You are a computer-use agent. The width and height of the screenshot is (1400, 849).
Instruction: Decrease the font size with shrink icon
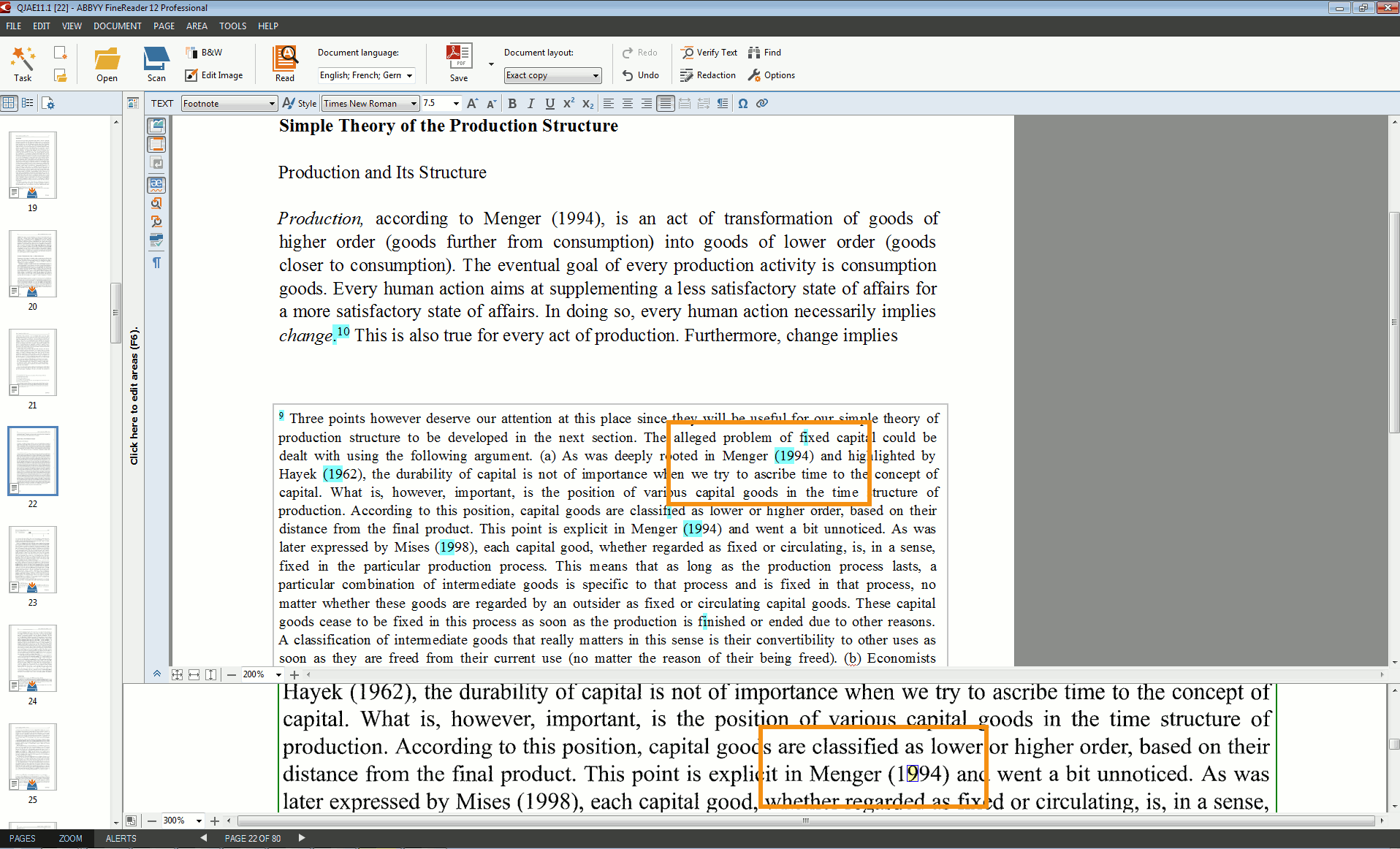(x=492, y=104)
